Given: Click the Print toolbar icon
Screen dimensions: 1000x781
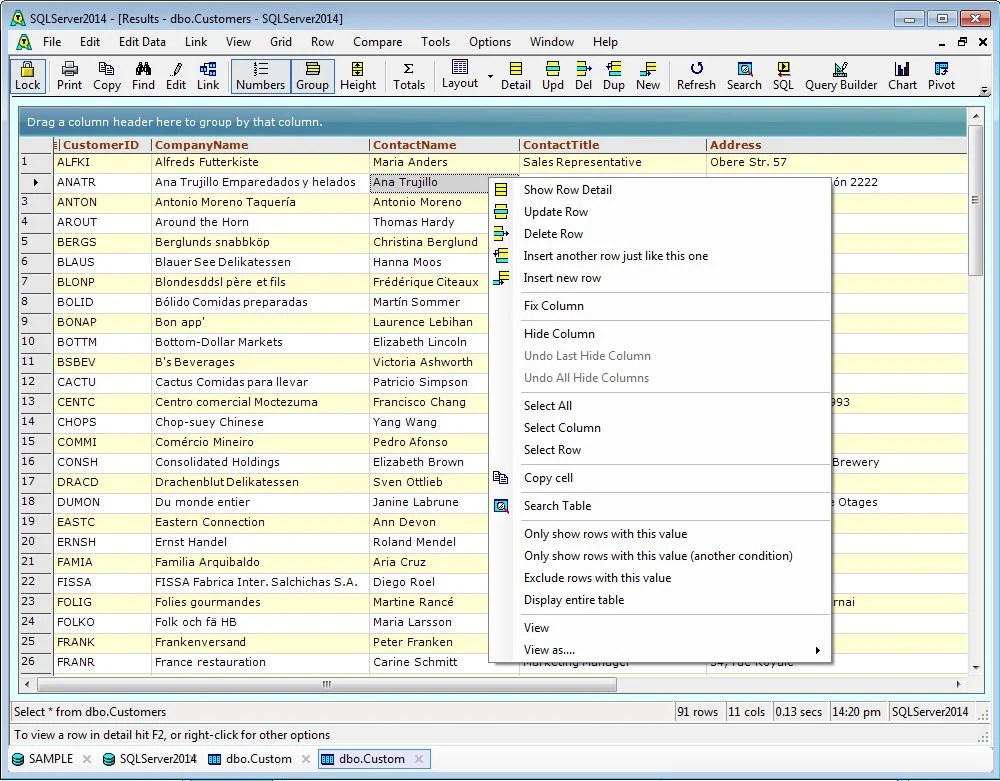Looking at the screenshot, I should (x=69, y=76).
